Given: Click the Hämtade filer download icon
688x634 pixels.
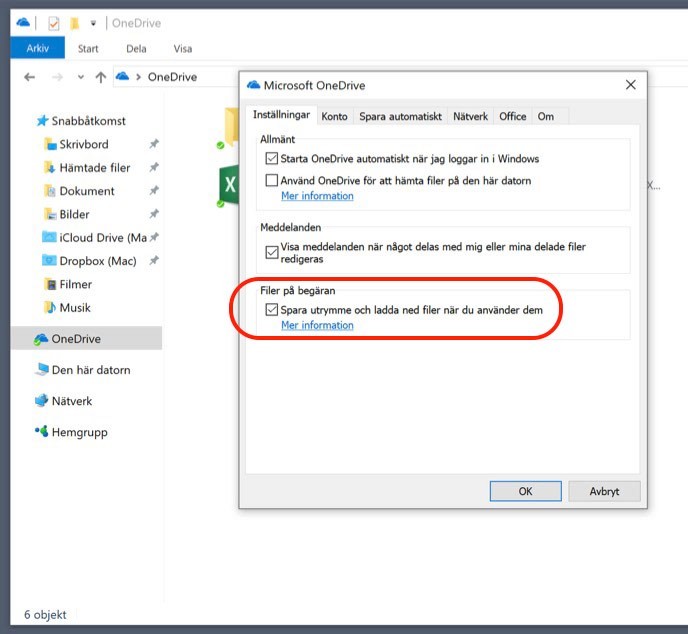Looking at the screenshot, I should 50,168.
